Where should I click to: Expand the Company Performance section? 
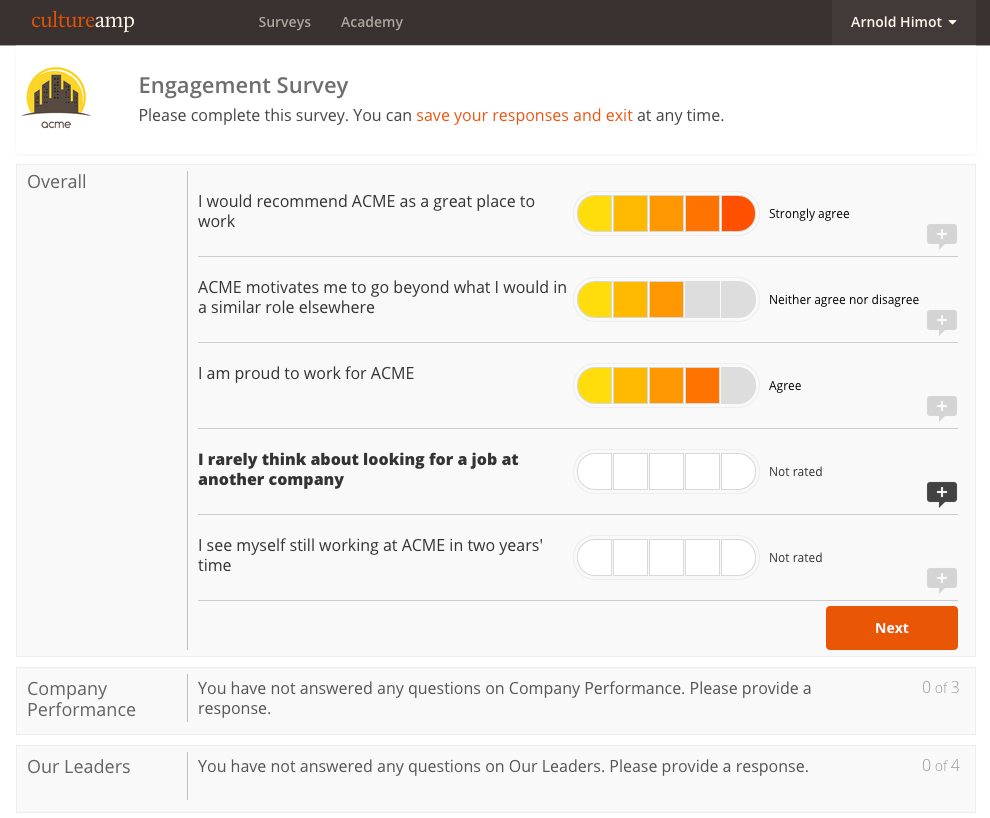pyautogui.click(x=81, y=699)
